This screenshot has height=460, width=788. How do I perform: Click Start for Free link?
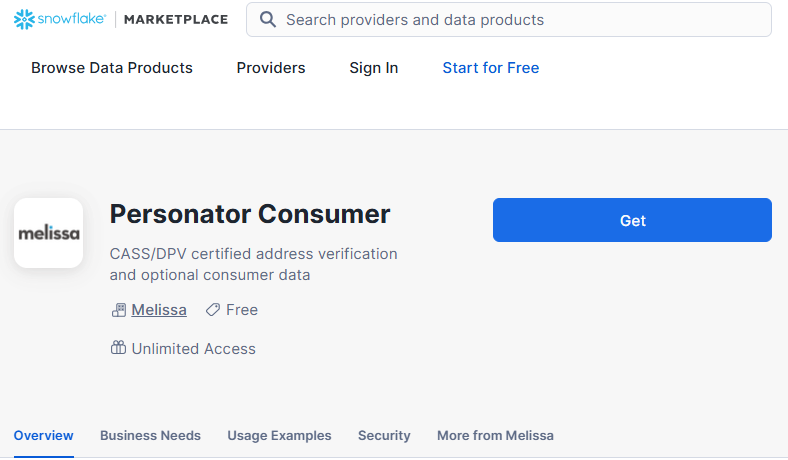[x=491, y=68]
